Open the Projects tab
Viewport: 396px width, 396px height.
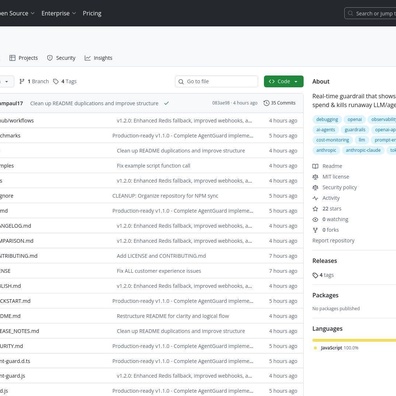23,58
